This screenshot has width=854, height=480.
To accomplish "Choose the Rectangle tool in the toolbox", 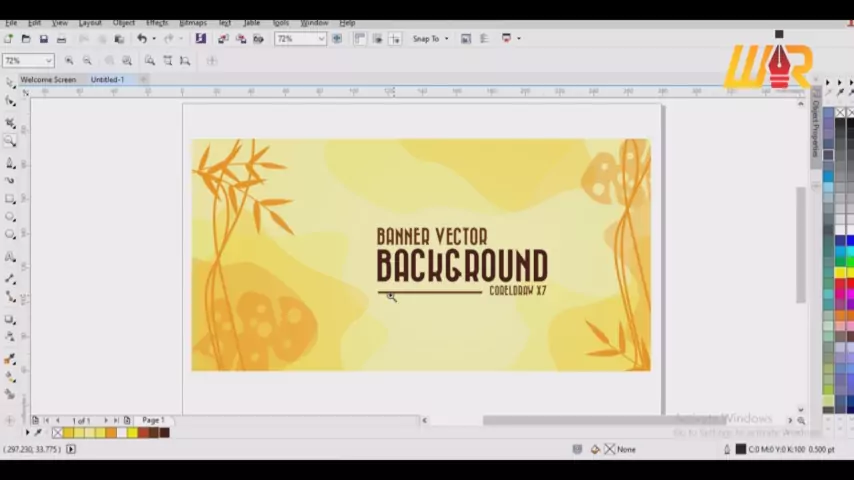I will click(10, 198).
